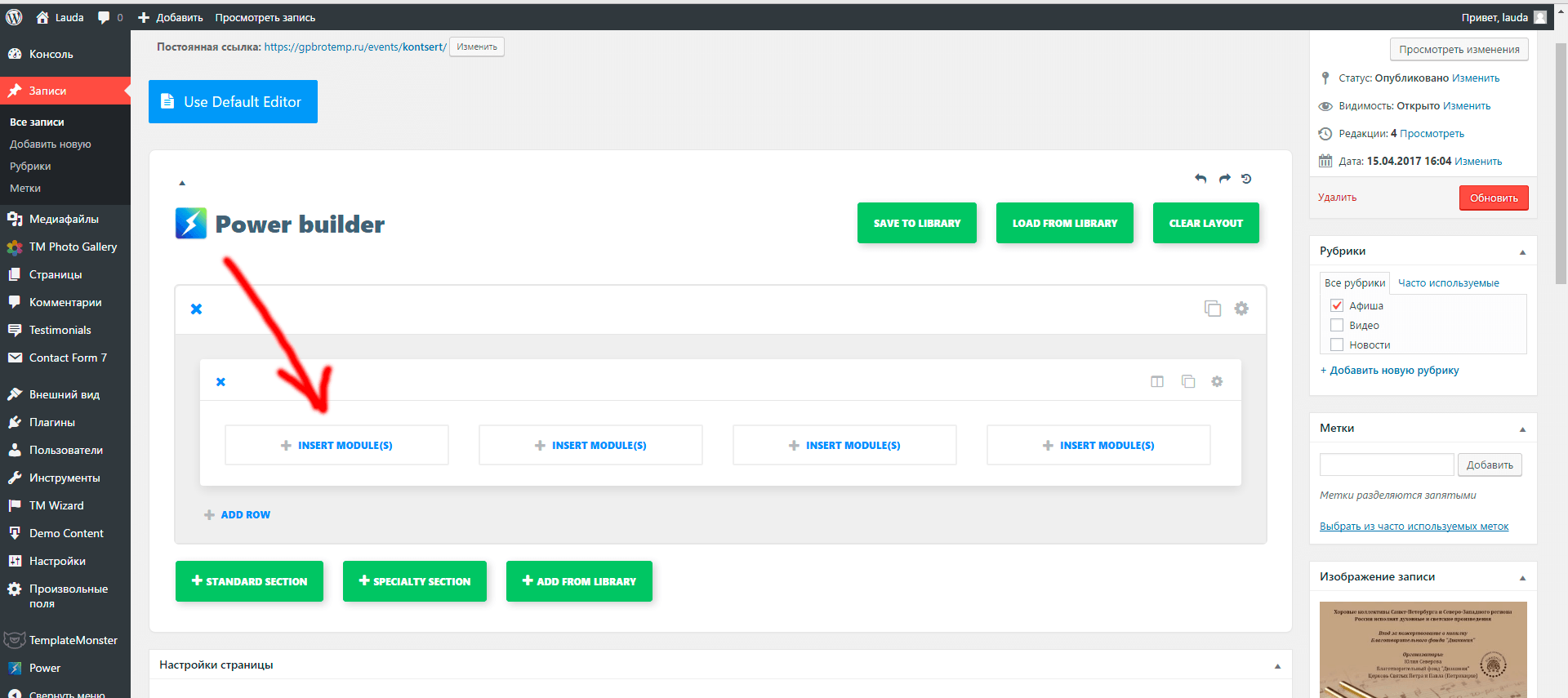This screenshot has width=1568, height=698.
Task: Open the Метки submenu item
Action: (25, 188)
